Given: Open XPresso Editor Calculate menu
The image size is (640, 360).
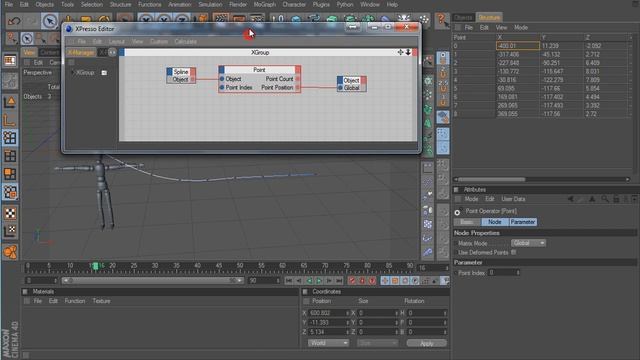Looking at the screenshot, I should coord(185,41).
